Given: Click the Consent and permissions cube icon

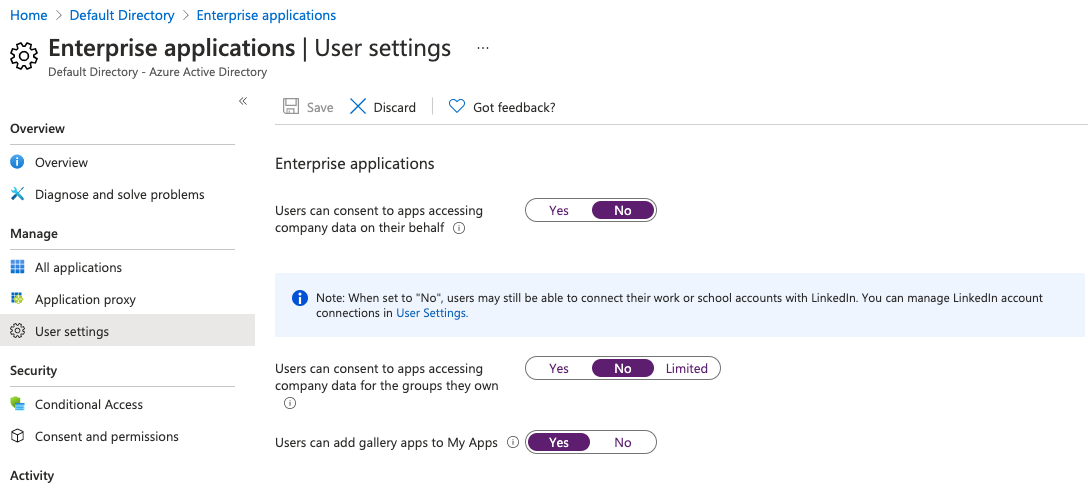Looking at the screenshot, I should click(x=17, y=436).
